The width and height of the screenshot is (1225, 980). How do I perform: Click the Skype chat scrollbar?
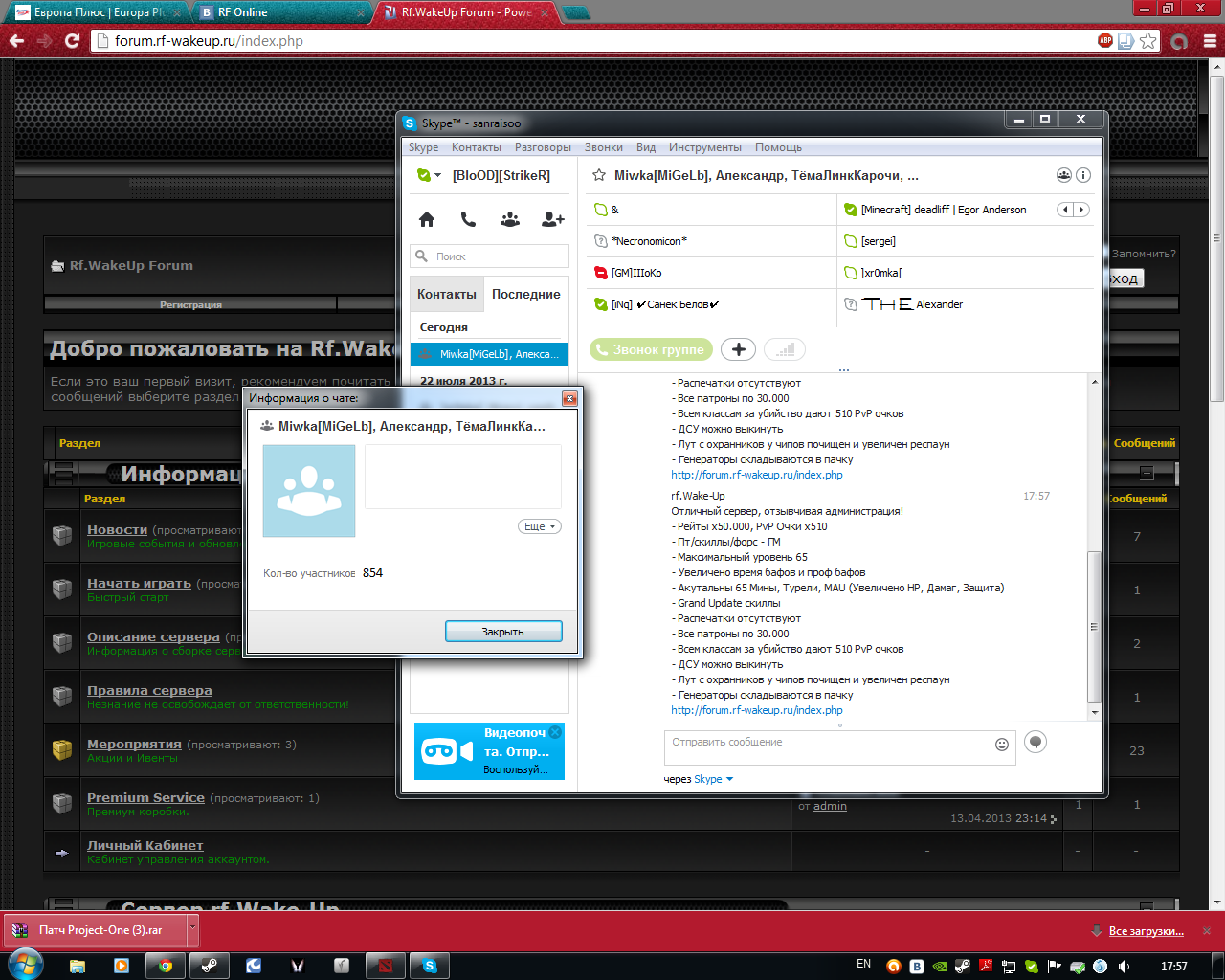(1095, 627)
